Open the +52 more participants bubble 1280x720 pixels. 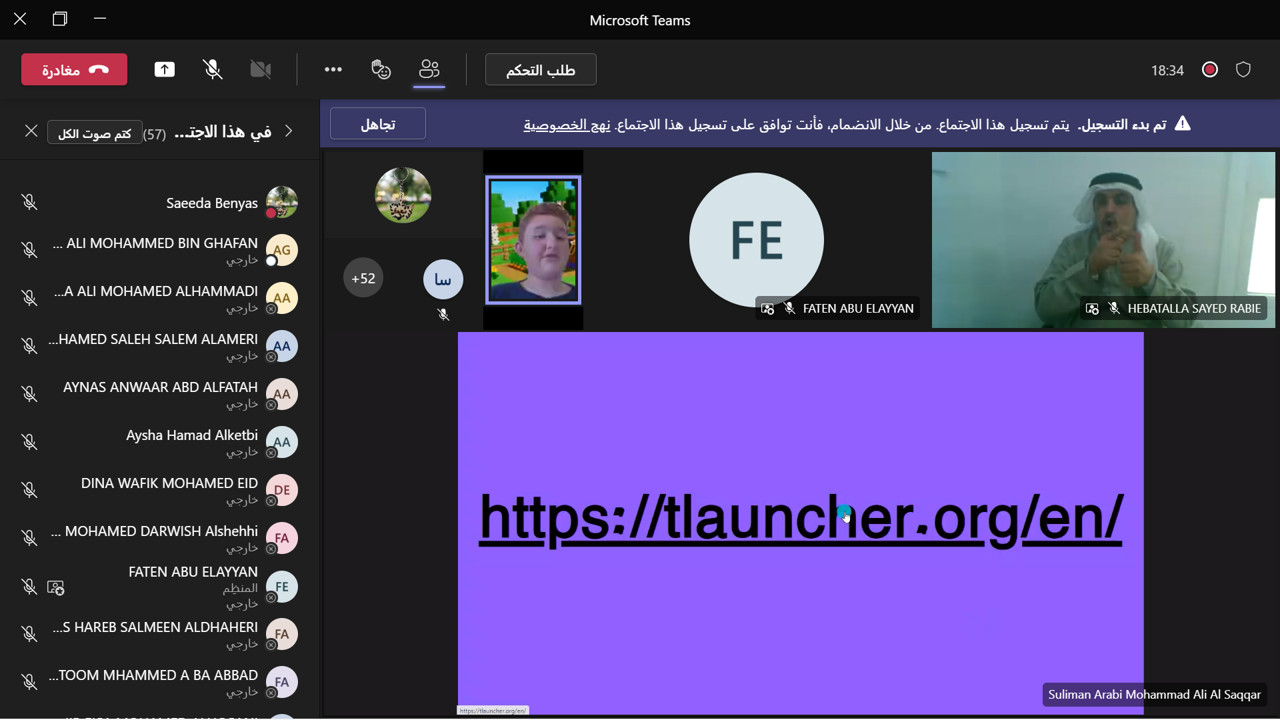(x=363, y=278)
